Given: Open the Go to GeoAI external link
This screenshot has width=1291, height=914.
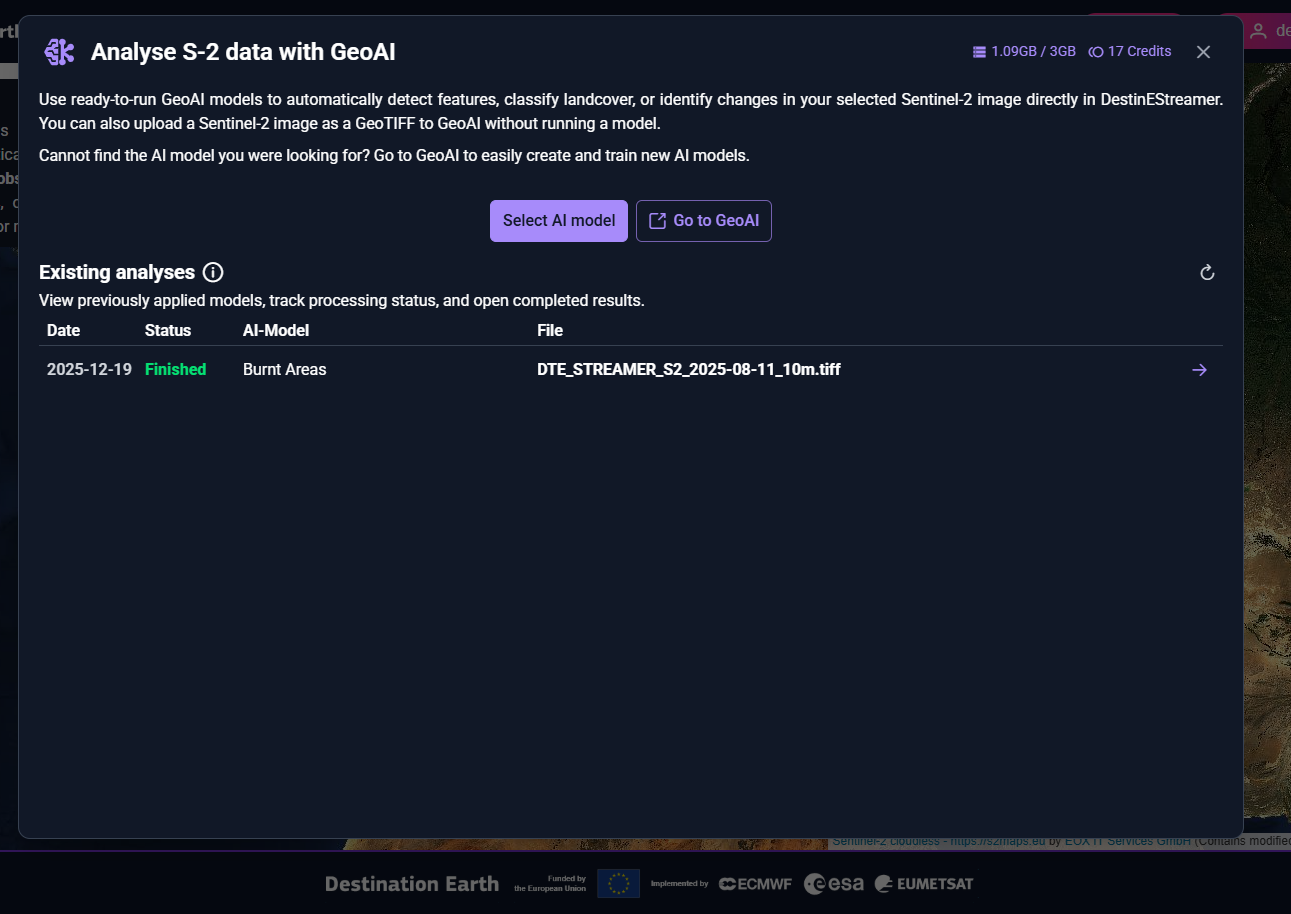Looking at the screenshot, I should click(x=704, y=221).
